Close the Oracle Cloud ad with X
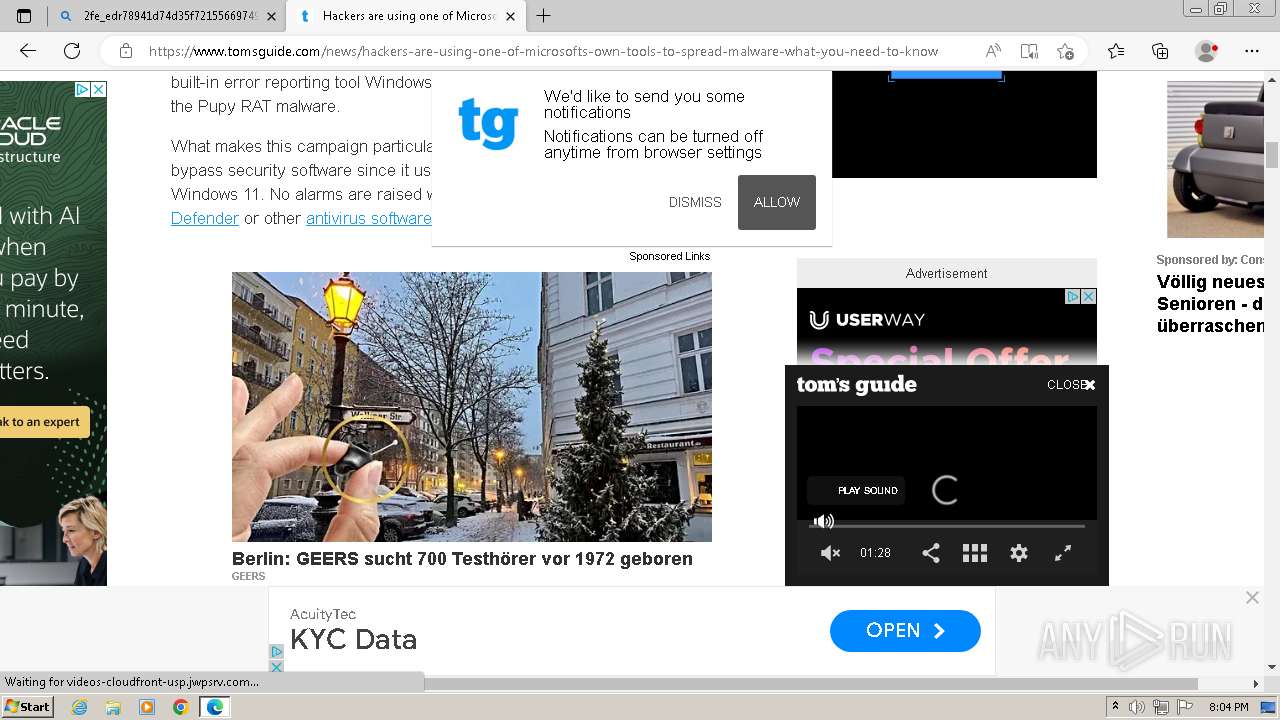The height and width of the screenshot is (720, 1280). pyautogui.click(x=99, y=89)
